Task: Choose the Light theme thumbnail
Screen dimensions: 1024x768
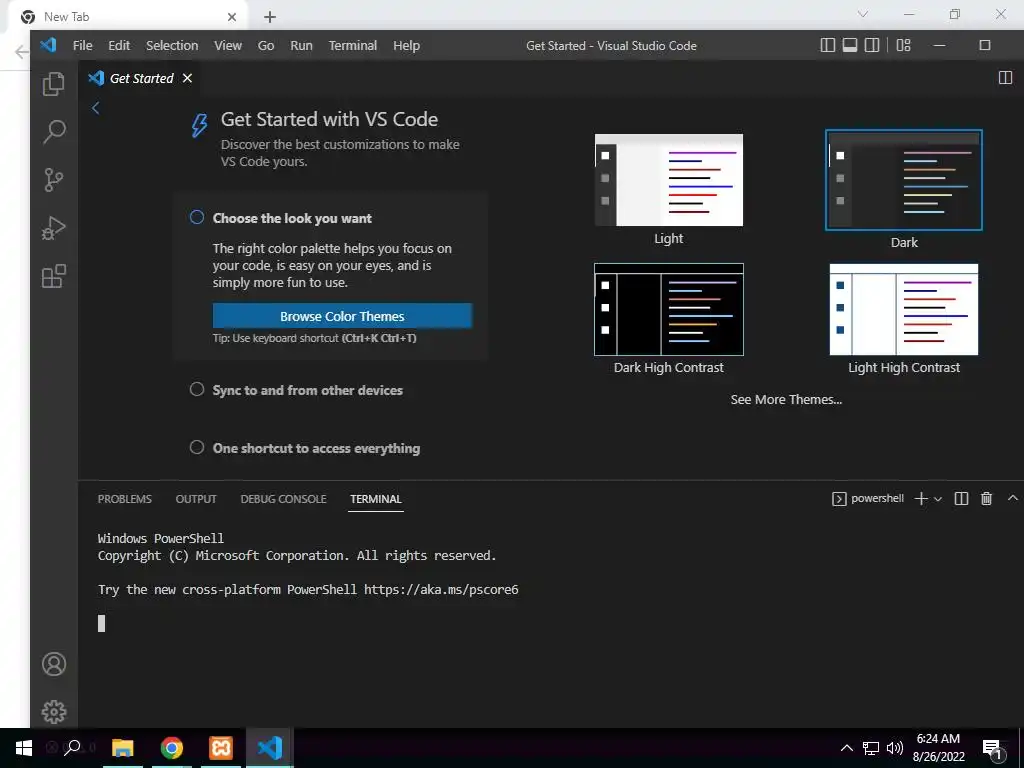Action: point(669,180)
